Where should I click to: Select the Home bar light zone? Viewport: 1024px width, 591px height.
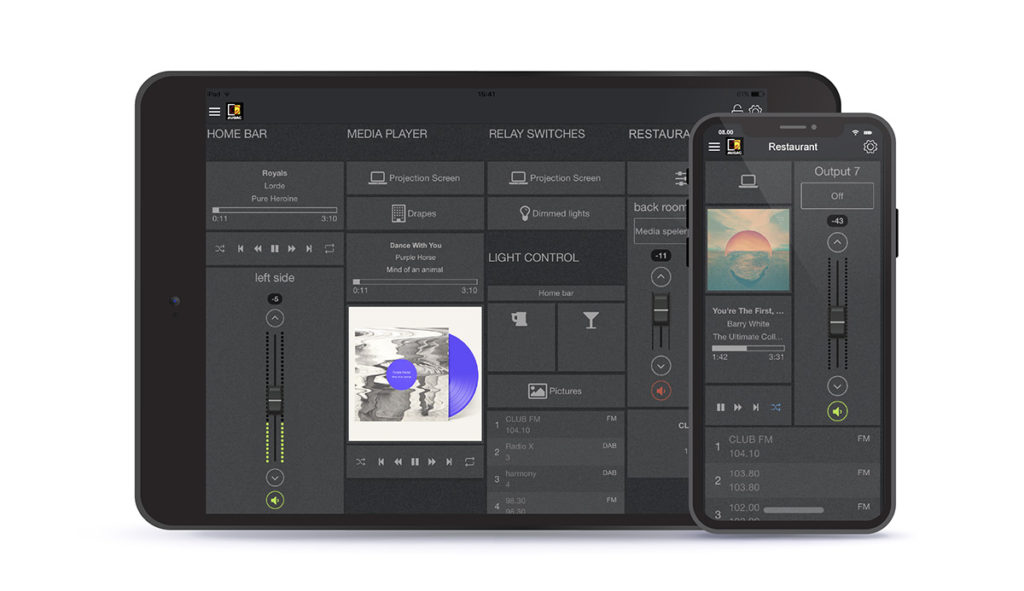tap(556, 293)
